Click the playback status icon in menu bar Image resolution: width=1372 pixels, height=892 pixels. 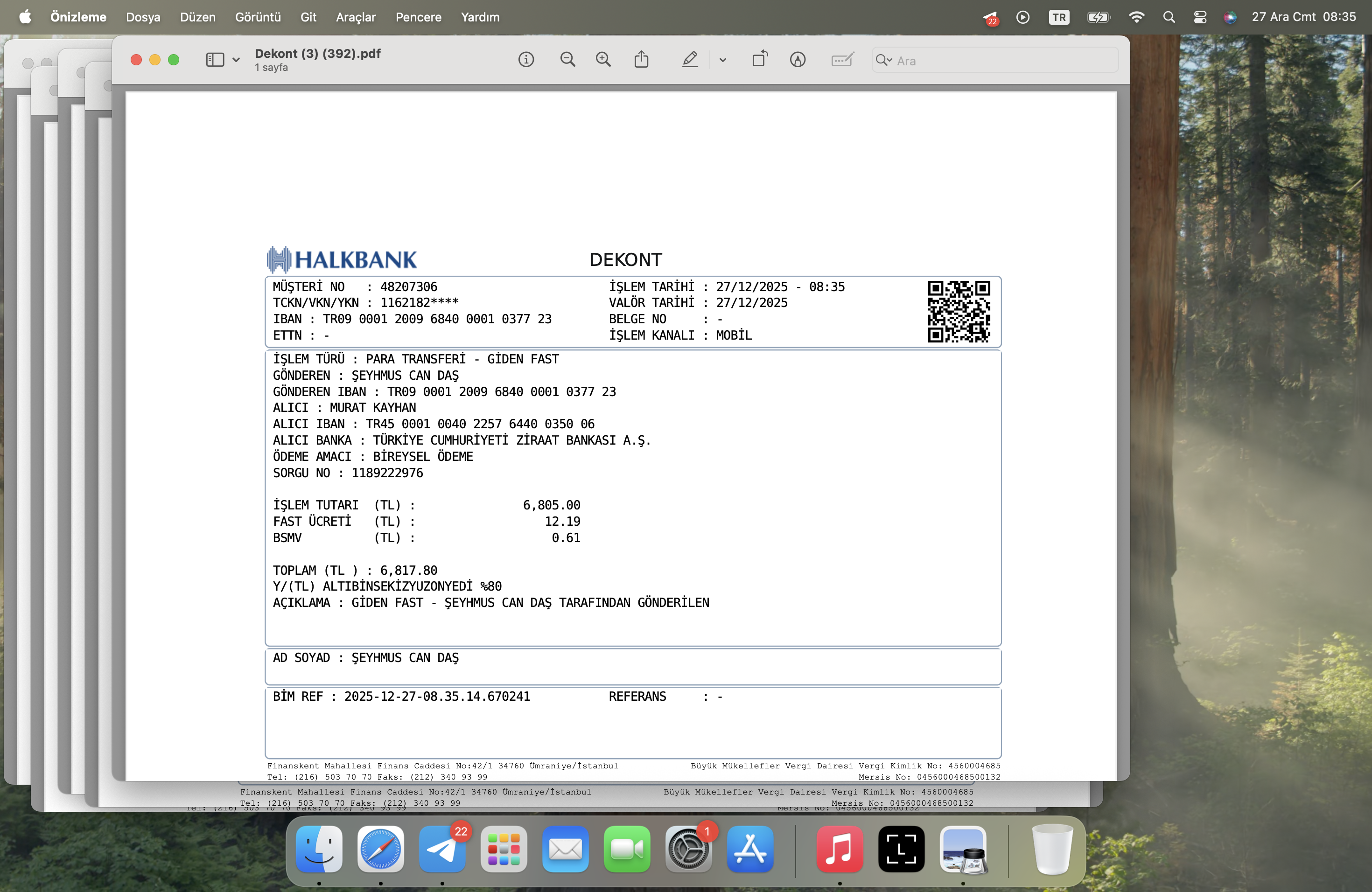pos(1022,17)
